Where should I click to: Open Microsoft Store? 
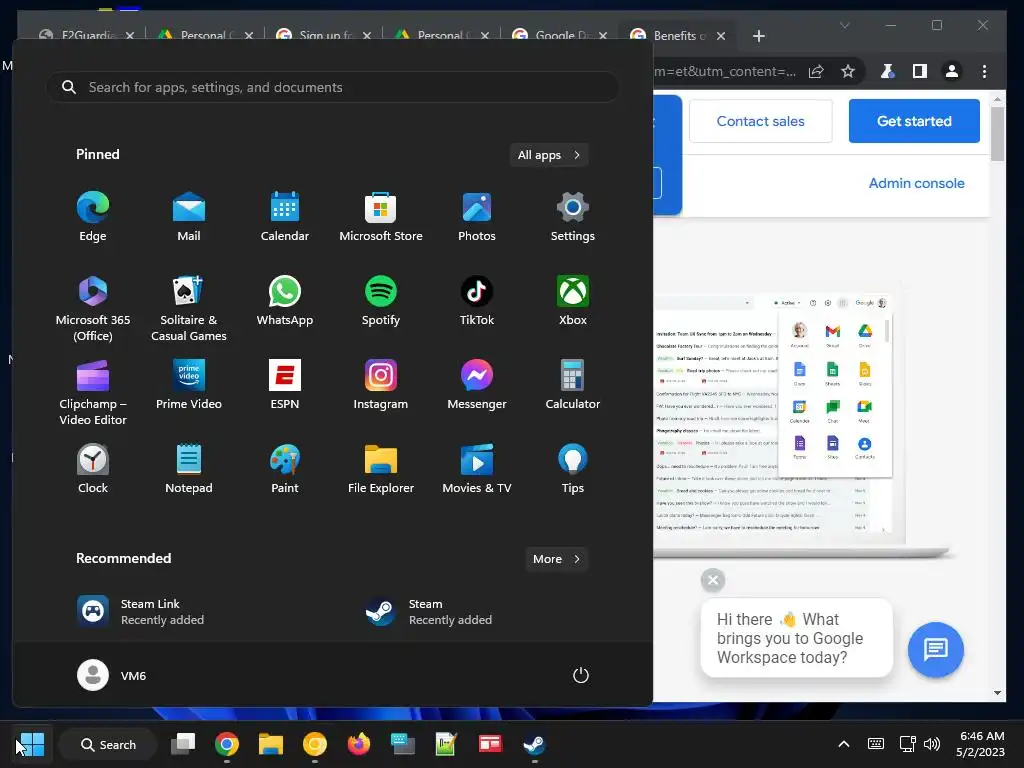point(381,216)
